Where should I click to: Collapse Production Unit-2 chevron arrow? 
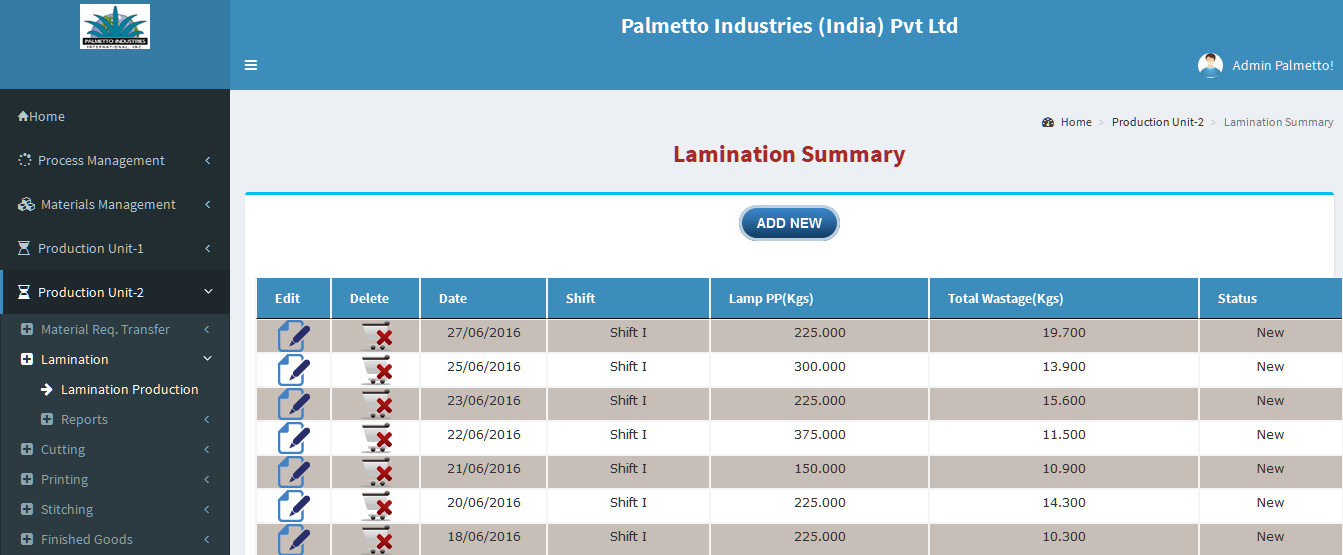point(208,292)
